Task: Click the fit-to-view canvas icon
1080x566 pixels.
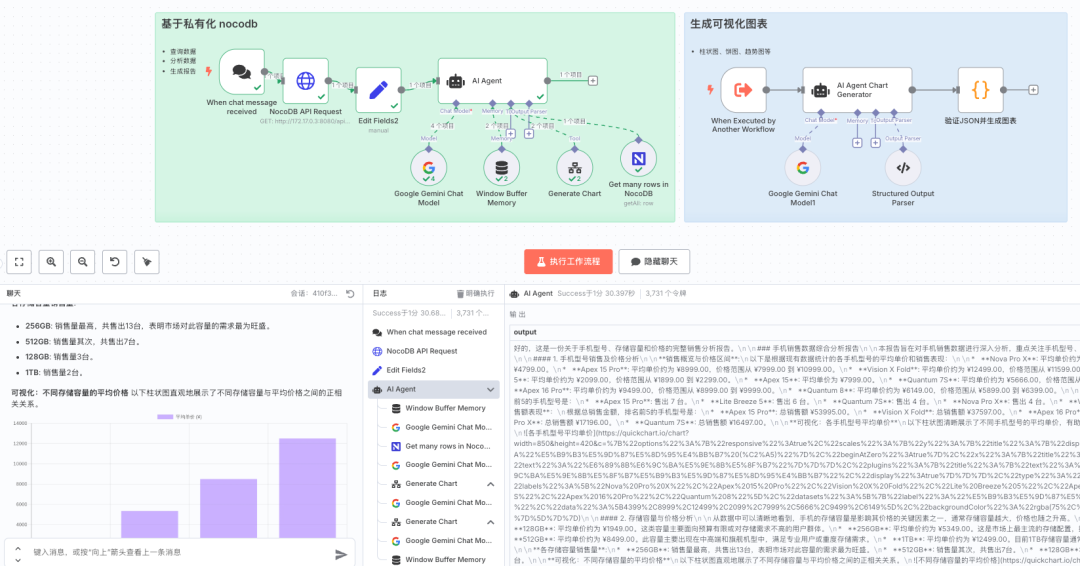Action: (x=19, y=262)
